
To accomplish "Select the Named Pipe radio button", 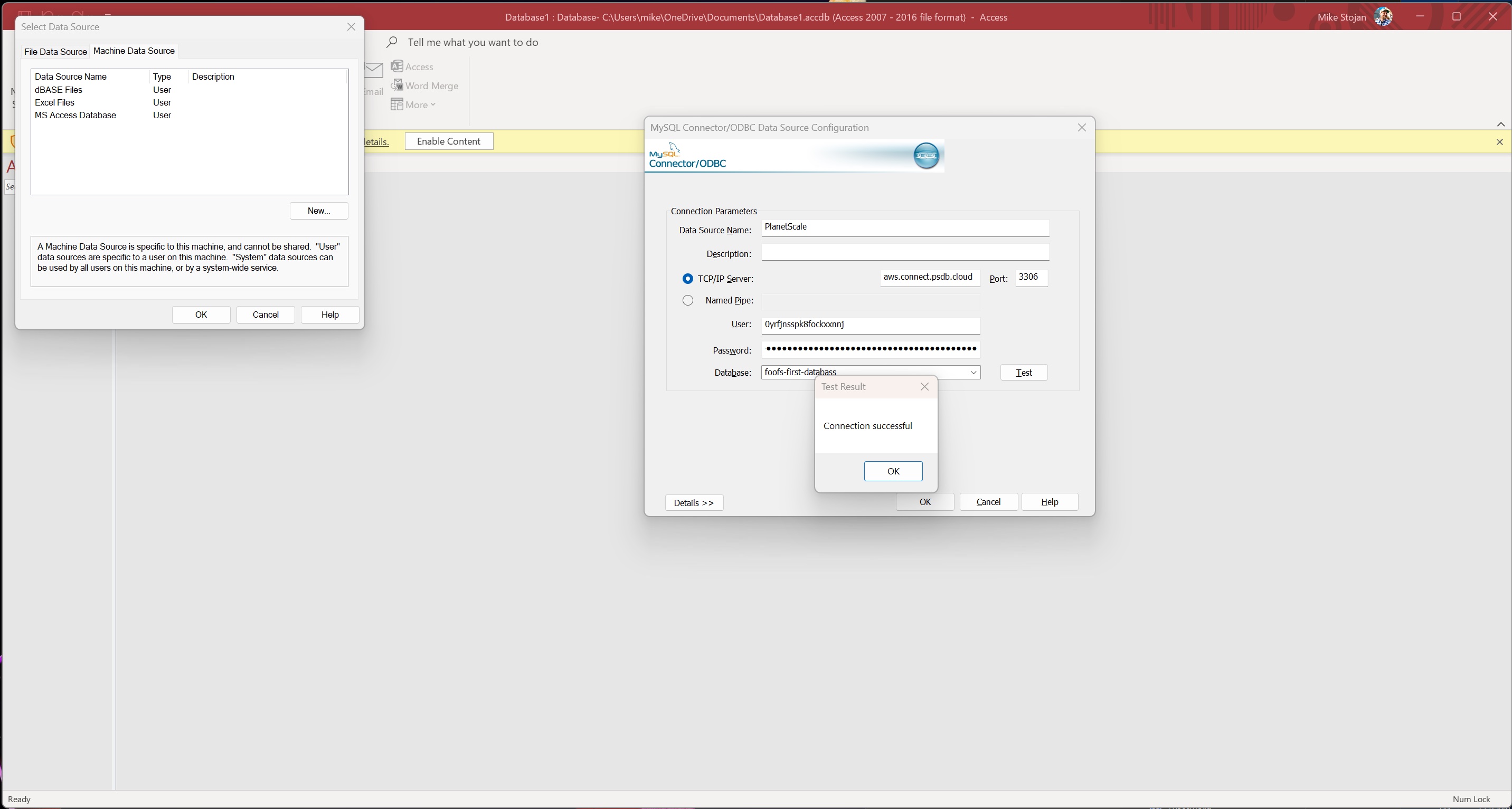I will [687, 300].
